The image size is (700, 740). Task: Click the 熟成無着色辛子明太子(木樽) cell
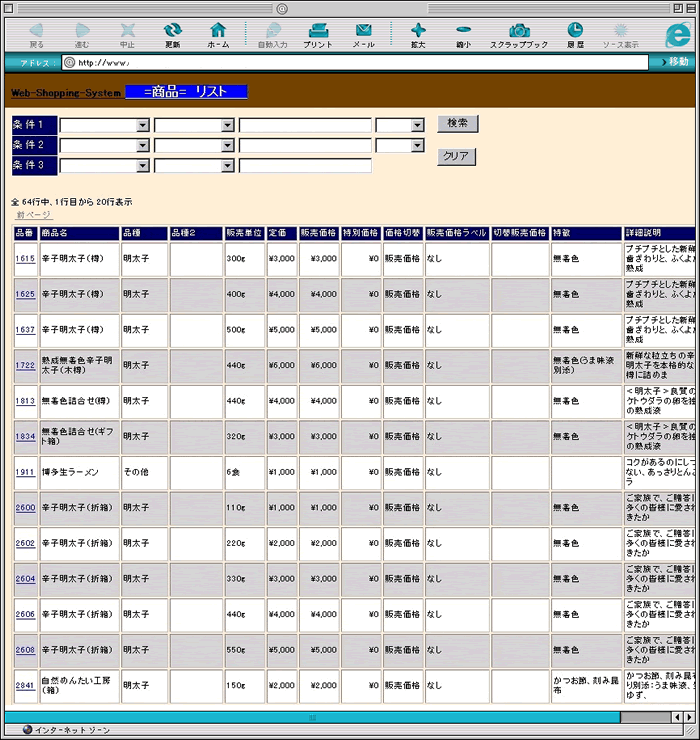click(79, 366)
